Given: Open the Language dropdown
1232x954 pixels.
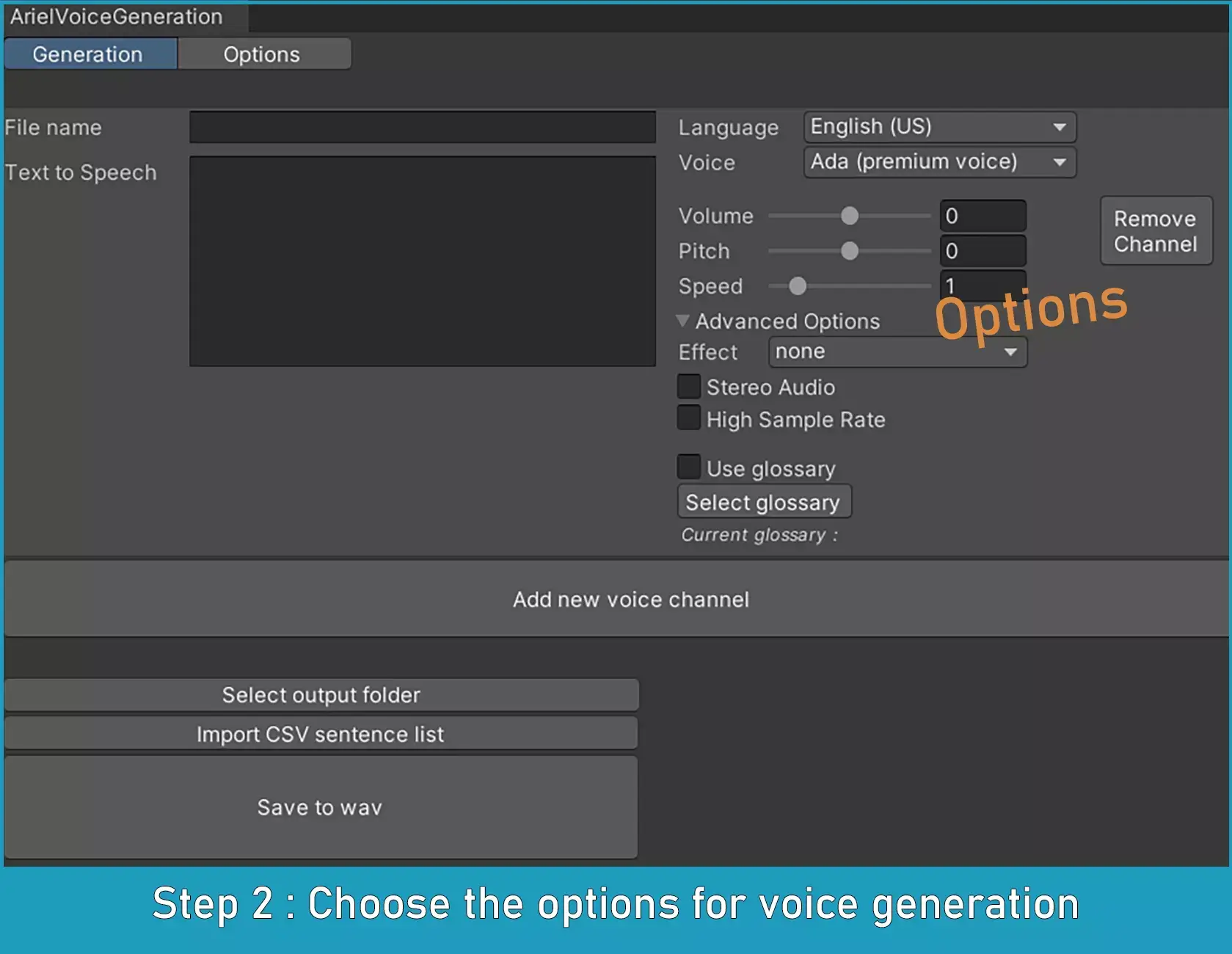Looking at the screenshot, I should point(938,126).
